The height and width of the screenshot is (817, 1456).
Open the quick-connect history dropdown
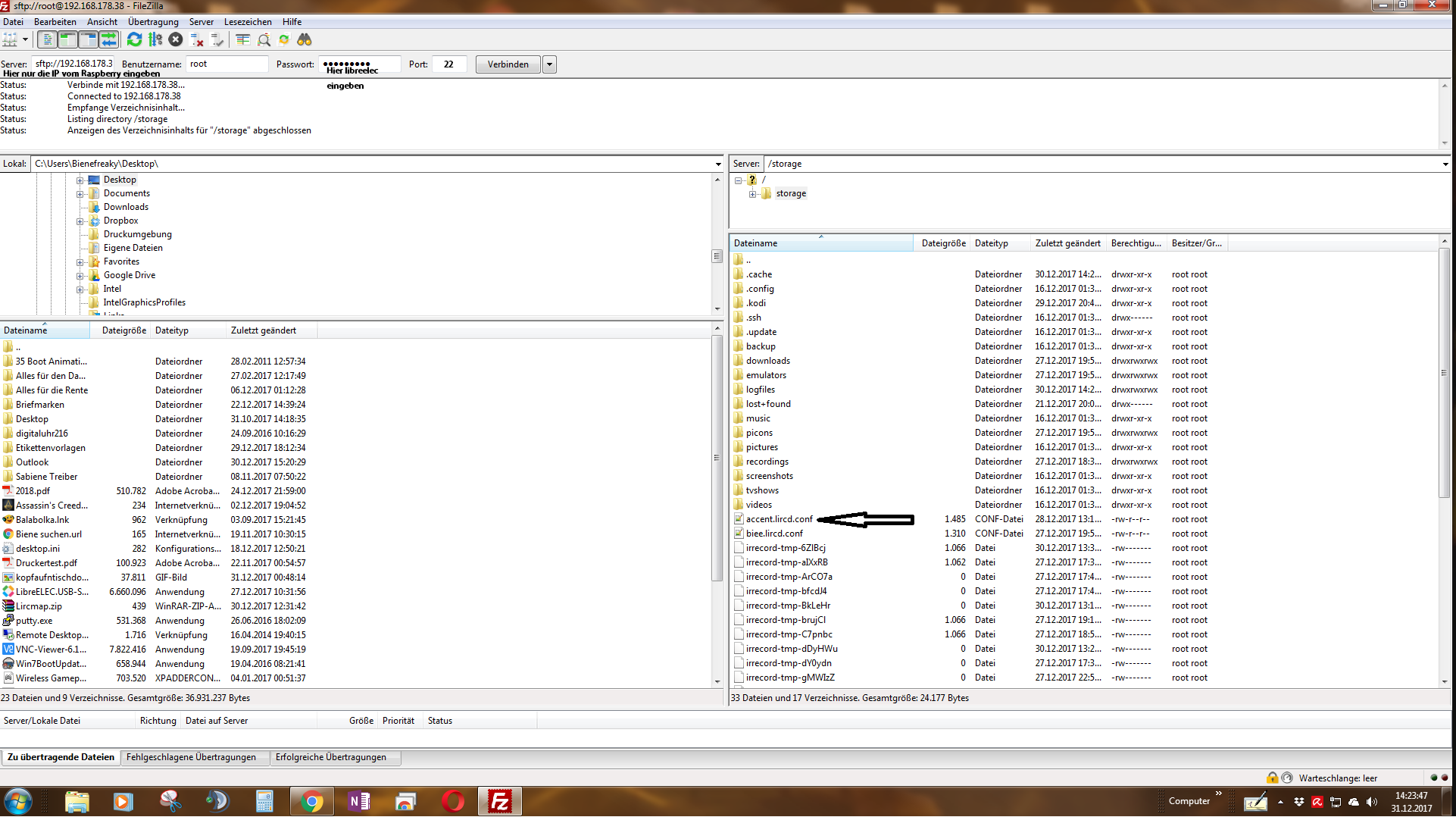tap(550, 64)
